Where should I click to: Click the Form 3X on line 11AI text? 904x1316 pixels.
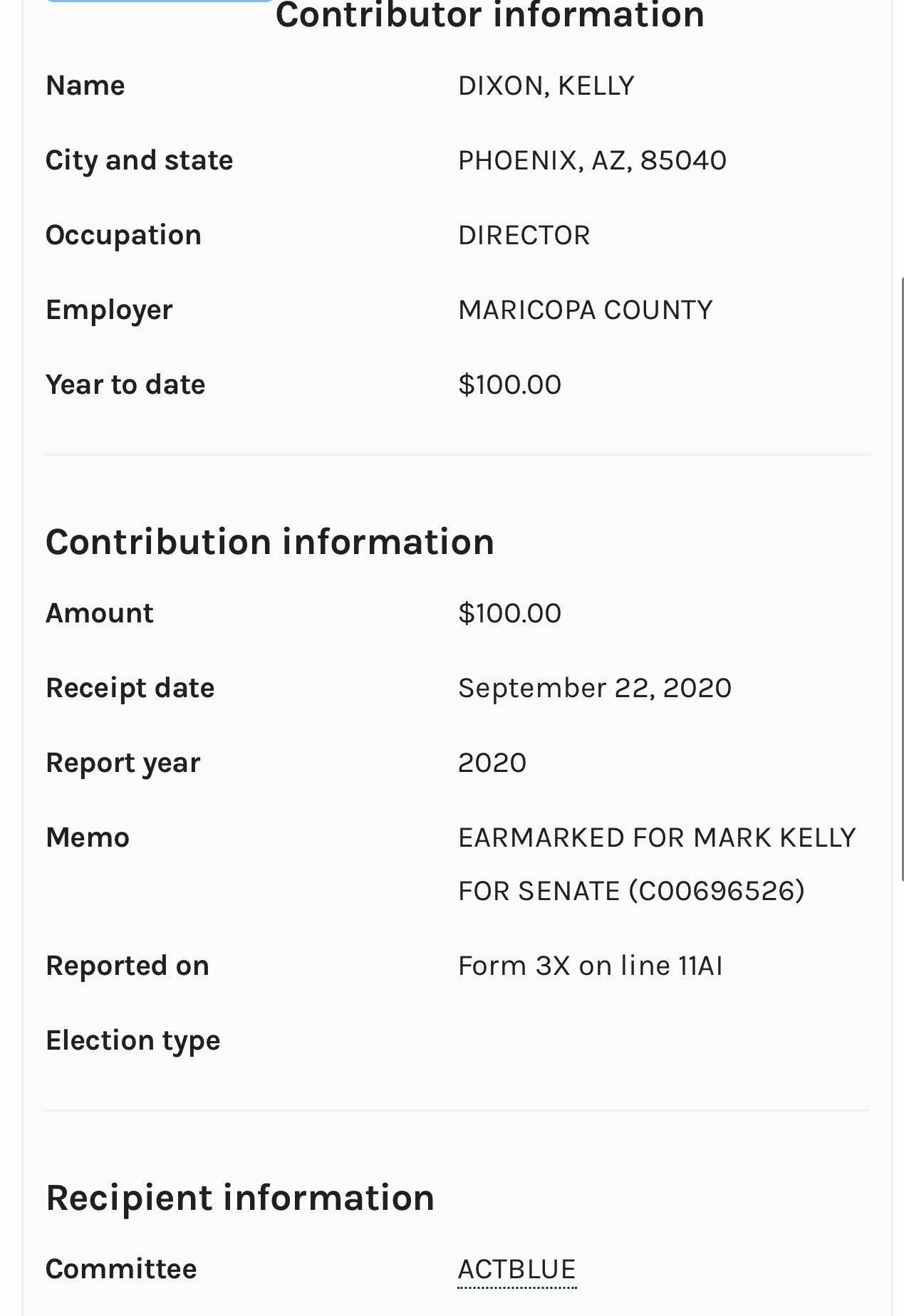pyautogui.click(x=590, y=966)
